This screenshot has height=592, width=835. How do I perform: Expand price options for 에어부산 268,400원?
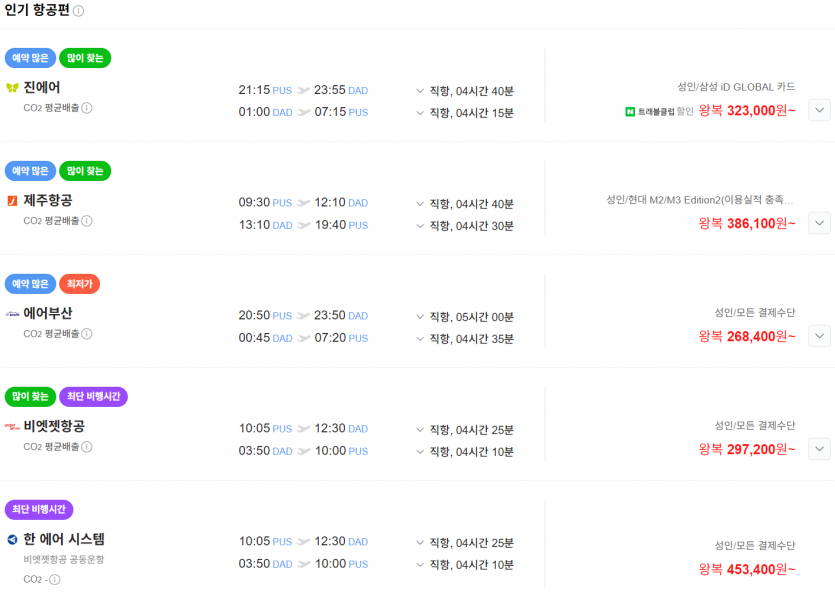819,336
